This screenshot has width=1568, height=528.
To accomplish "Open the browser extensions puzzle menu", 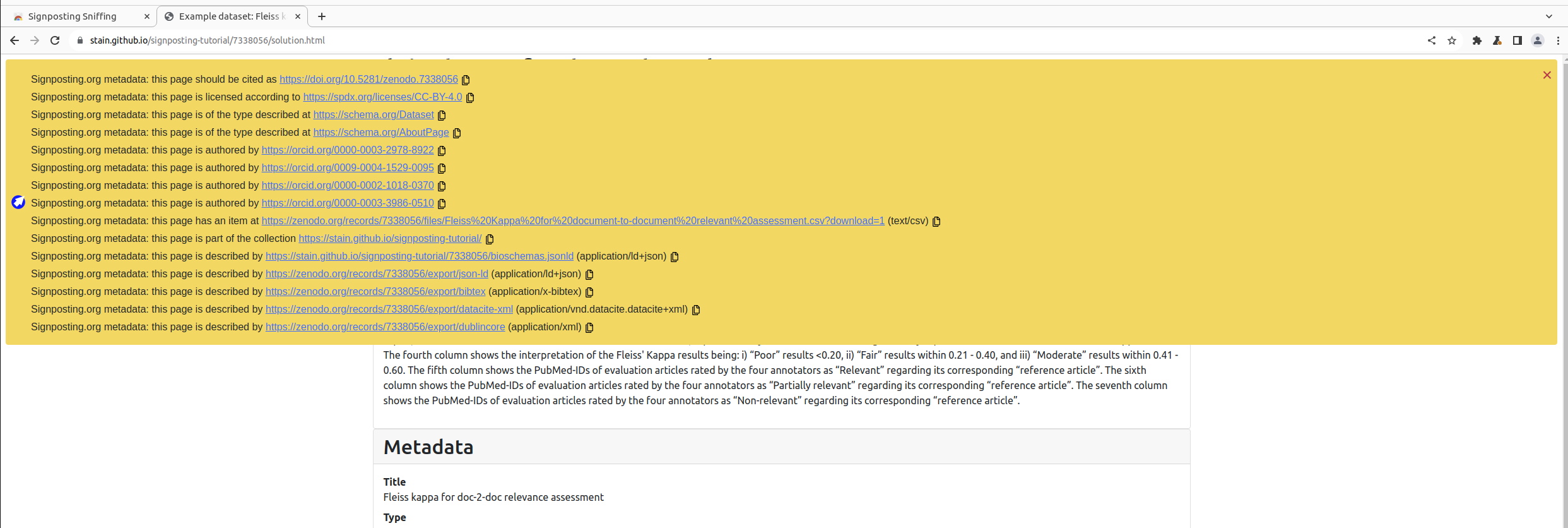I will tap(1477, 40).
